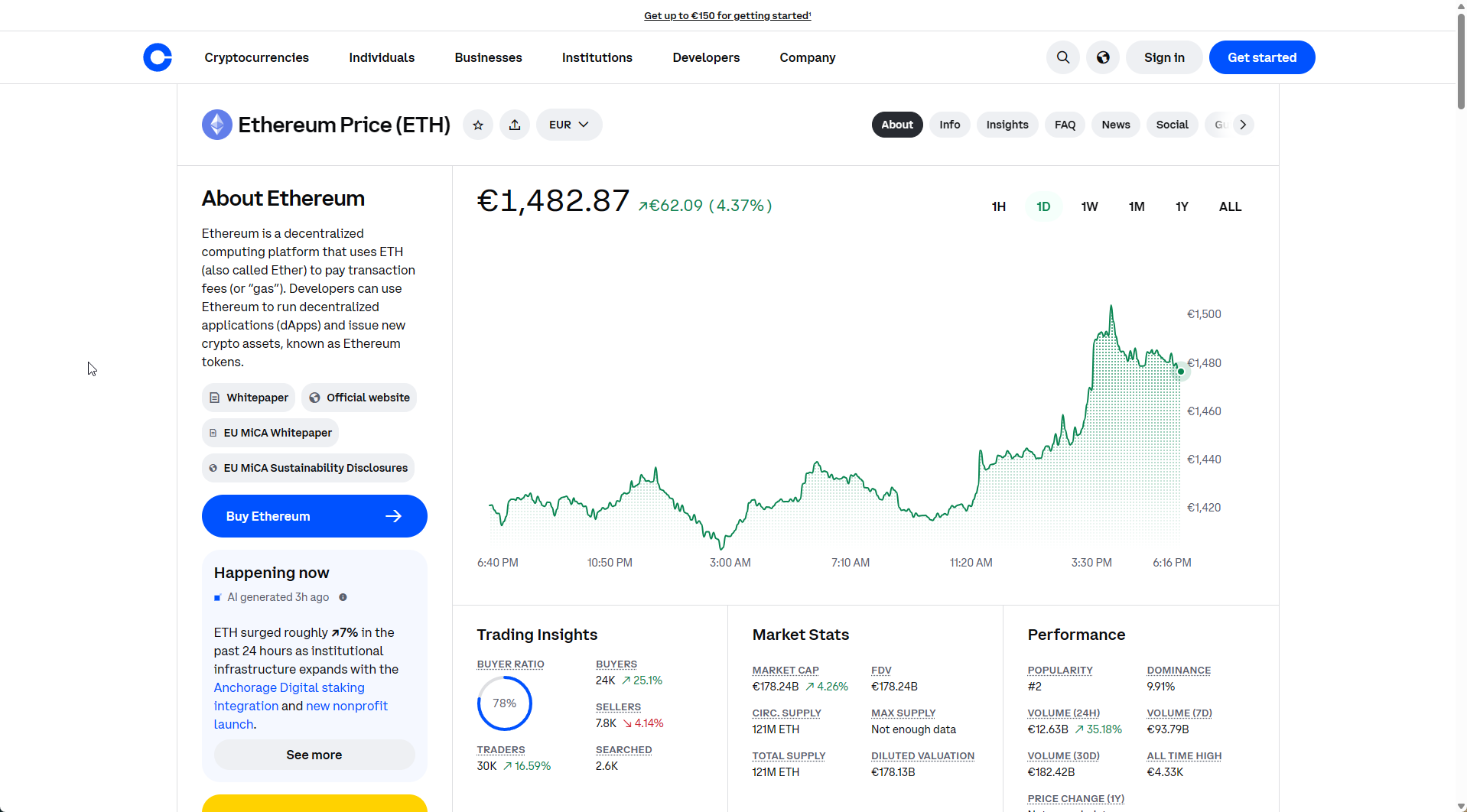Screen dimensions: 1467x812
Task: Open new nonprofit launch link
Action: coord(301,715)
